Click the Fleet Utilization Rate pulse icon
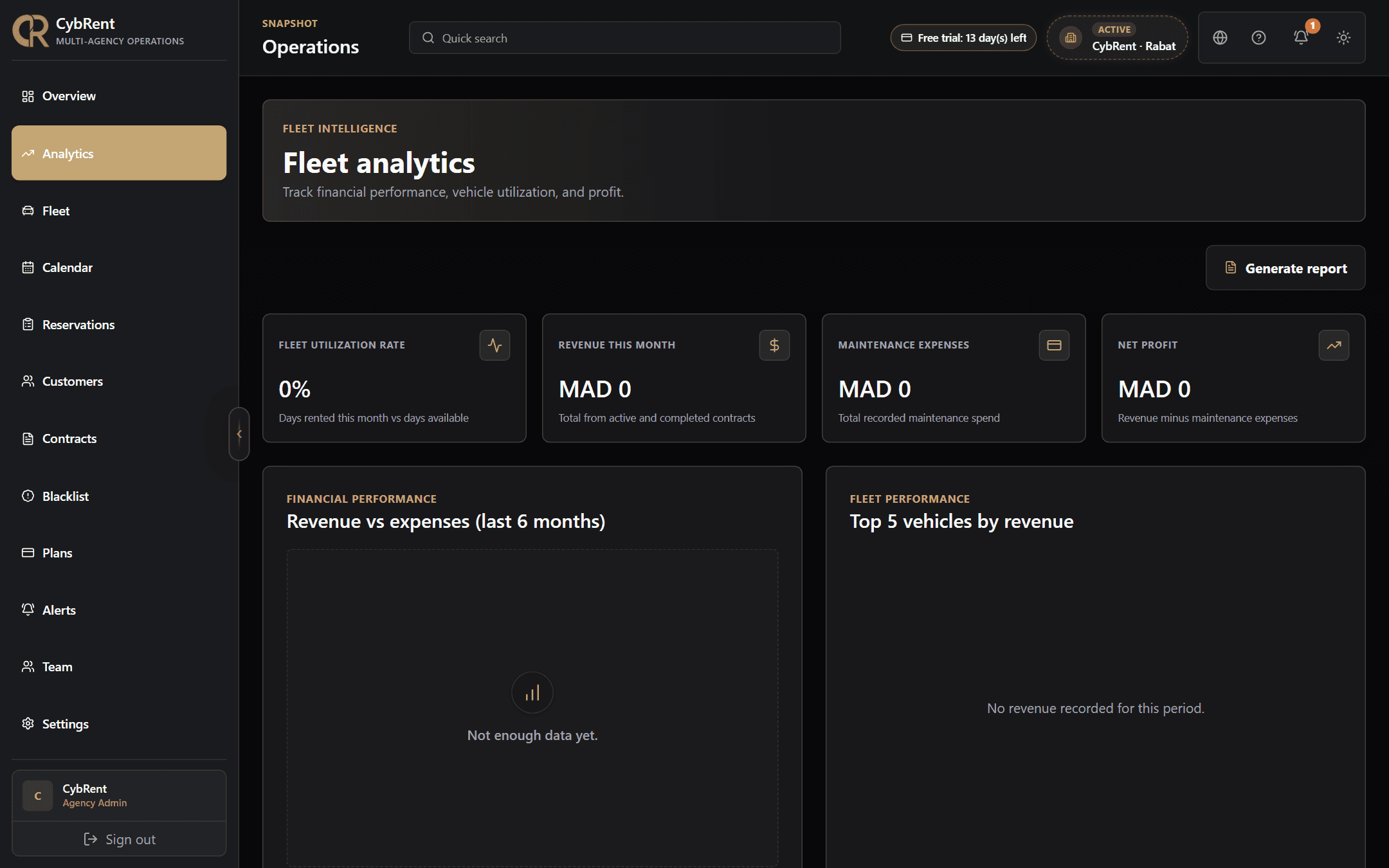This screenshot has width=1389, height=868. pos(495,345)
